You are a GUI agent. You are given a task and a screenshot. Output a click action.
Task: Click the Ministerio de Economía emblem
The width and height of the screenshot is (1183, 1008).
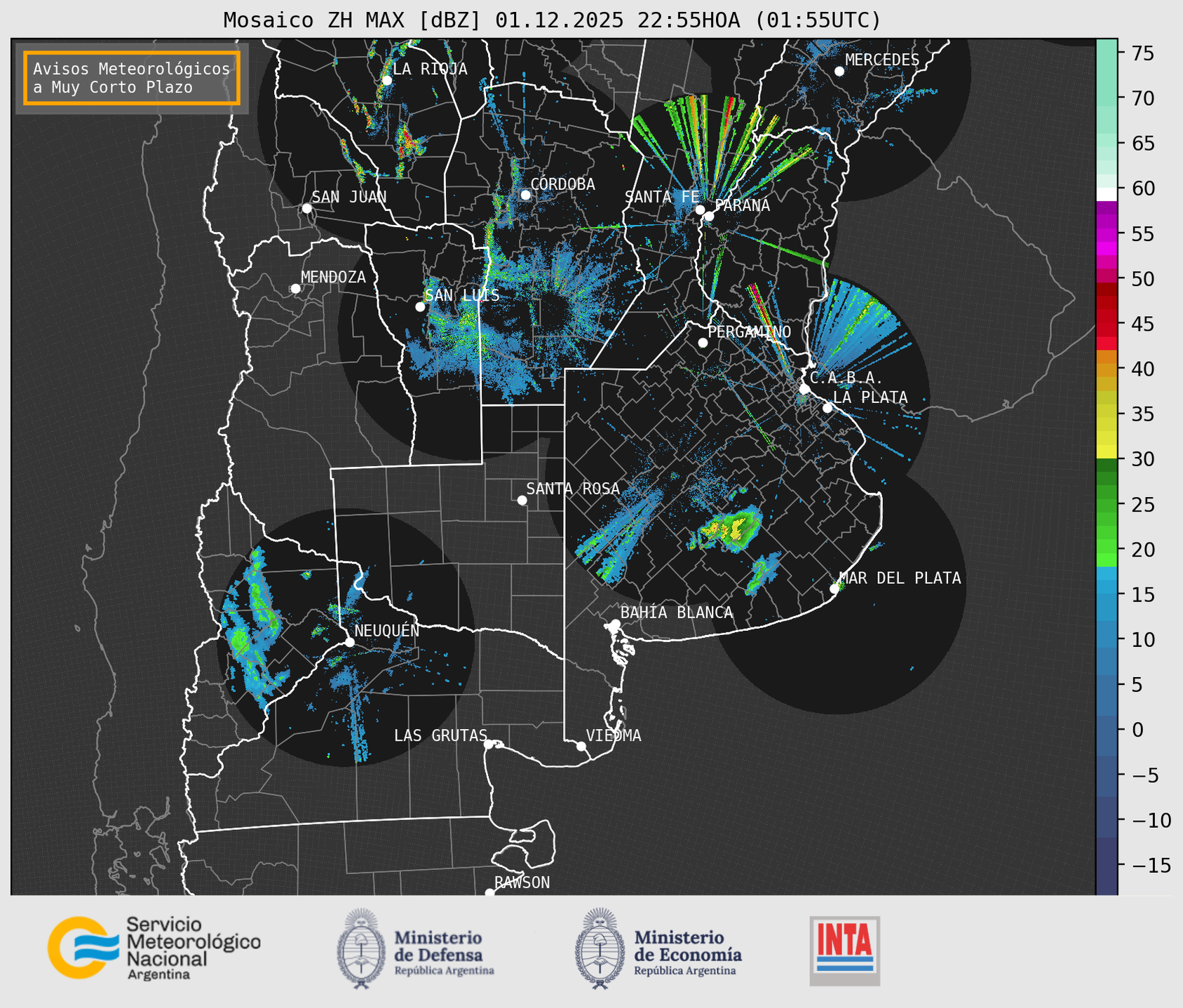(600, 948)
